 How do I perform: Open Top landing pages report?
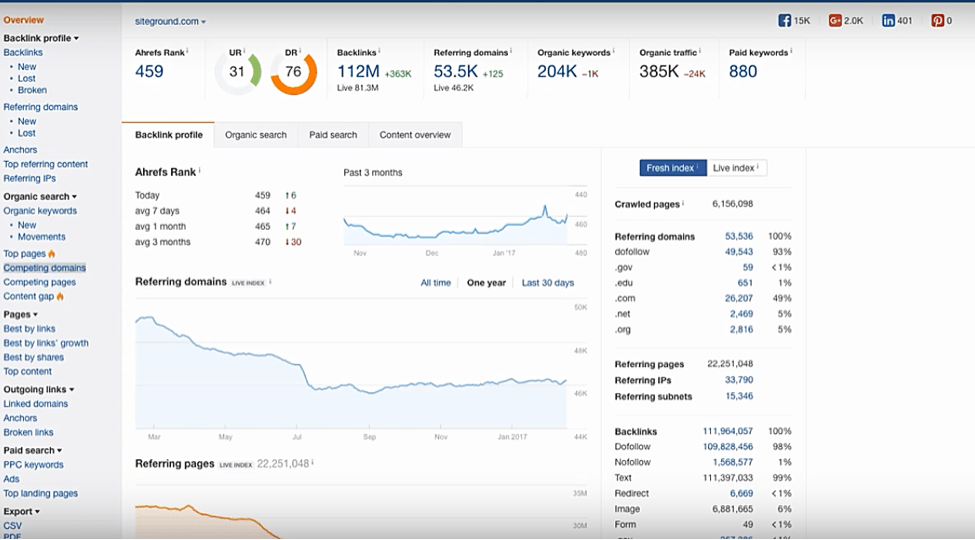40,493
